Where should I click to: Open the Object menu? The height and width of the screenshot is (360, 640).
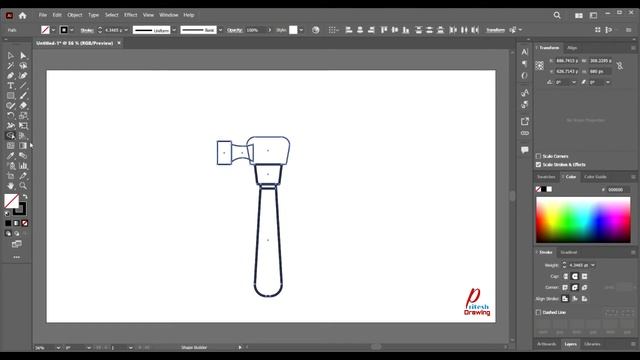[75, 15]
